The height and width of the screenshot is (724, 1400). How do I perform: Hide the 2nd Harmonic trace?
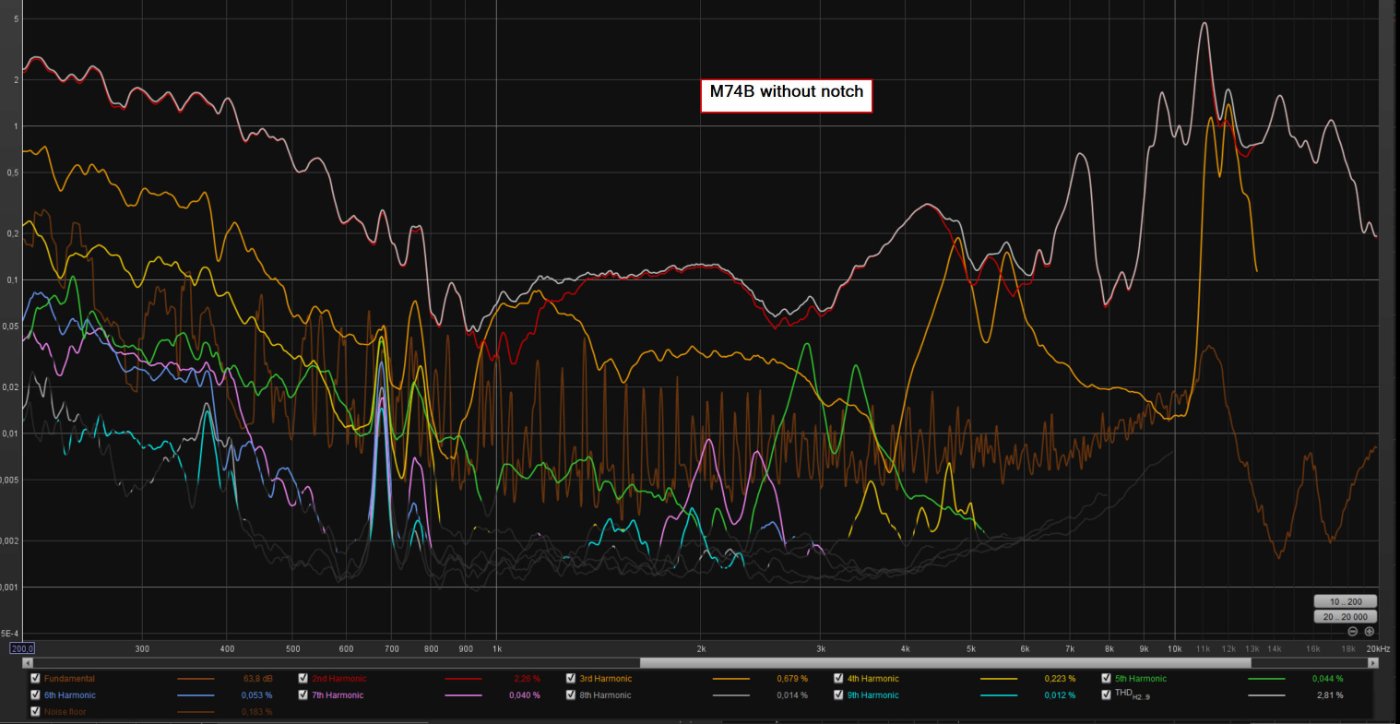click(x=303, y=678)
